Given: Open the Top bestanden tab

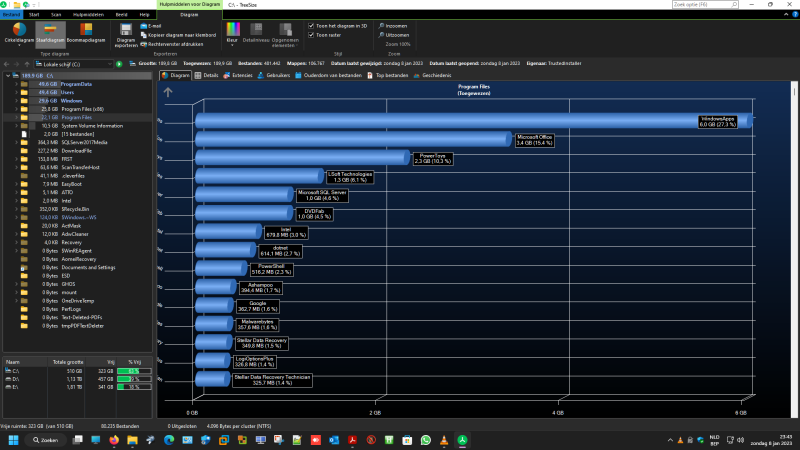Looking at the screenshot, I should [392, 75].
